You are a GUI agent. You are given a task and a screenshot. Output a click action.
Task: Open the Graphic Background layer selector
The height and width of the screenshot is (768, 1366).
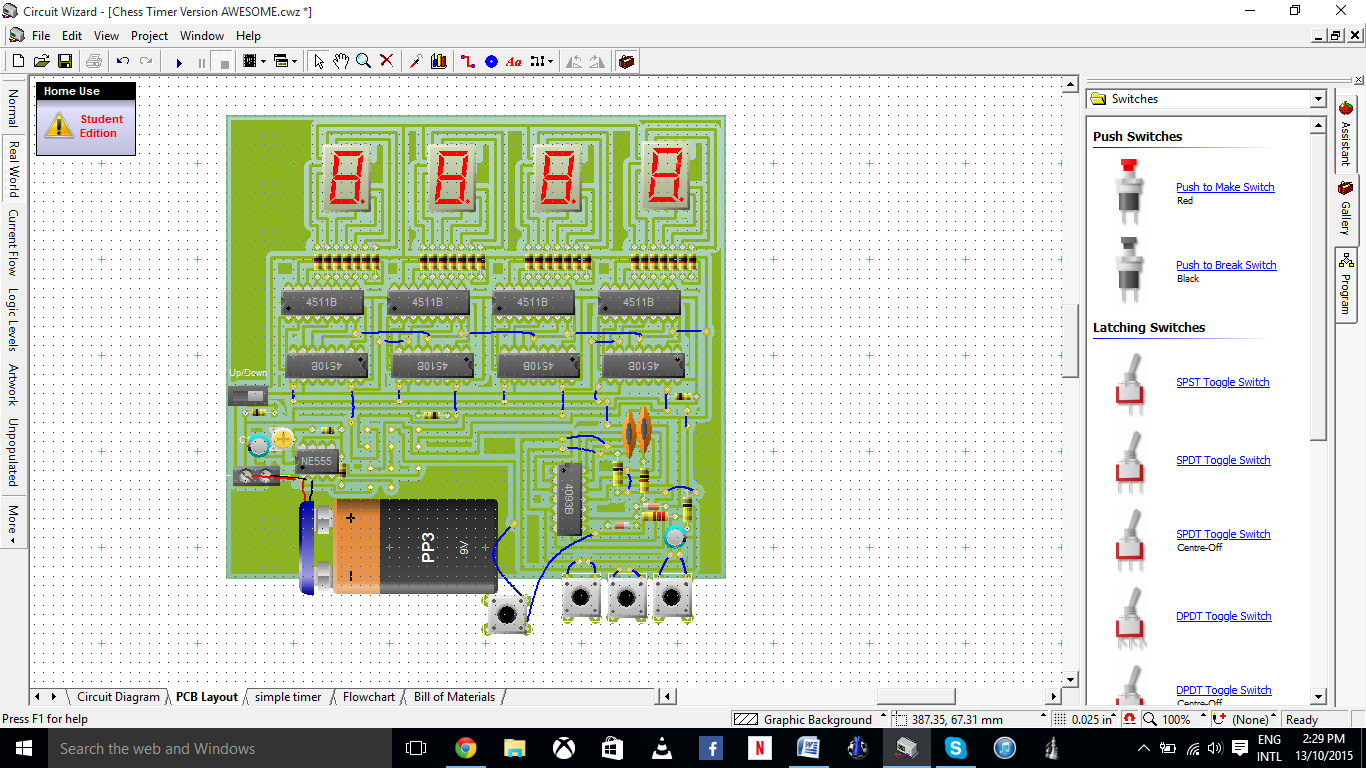click(x=810, y=719)
